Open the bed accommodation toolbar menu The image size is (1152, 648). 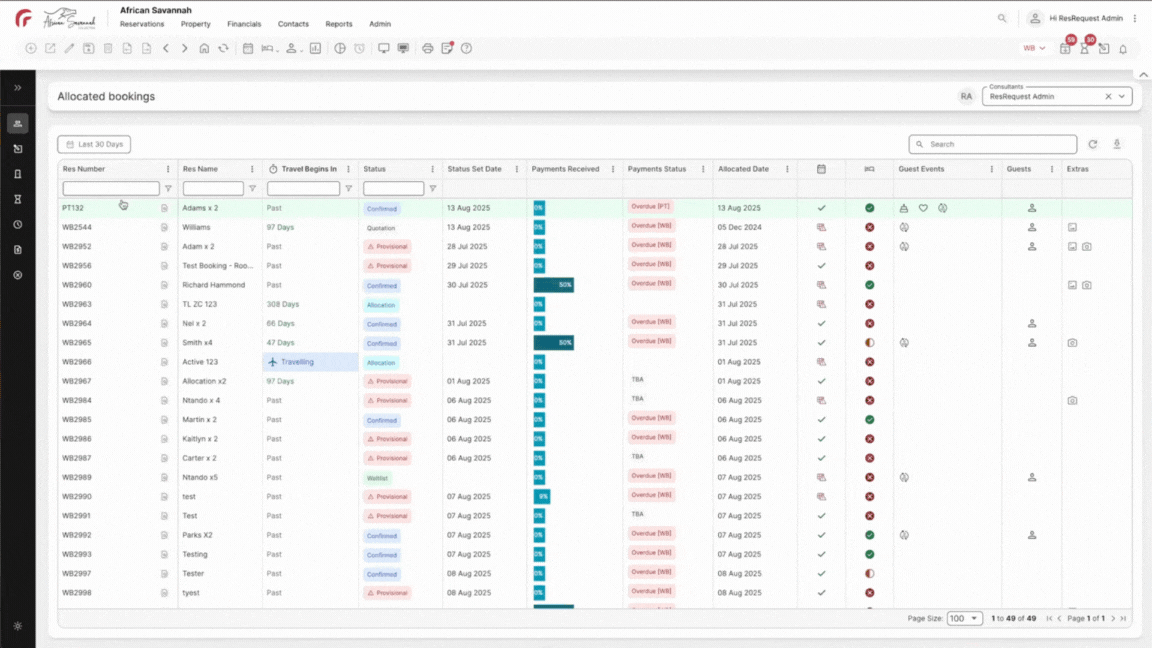pyautogui.click(x=269, y=48)
